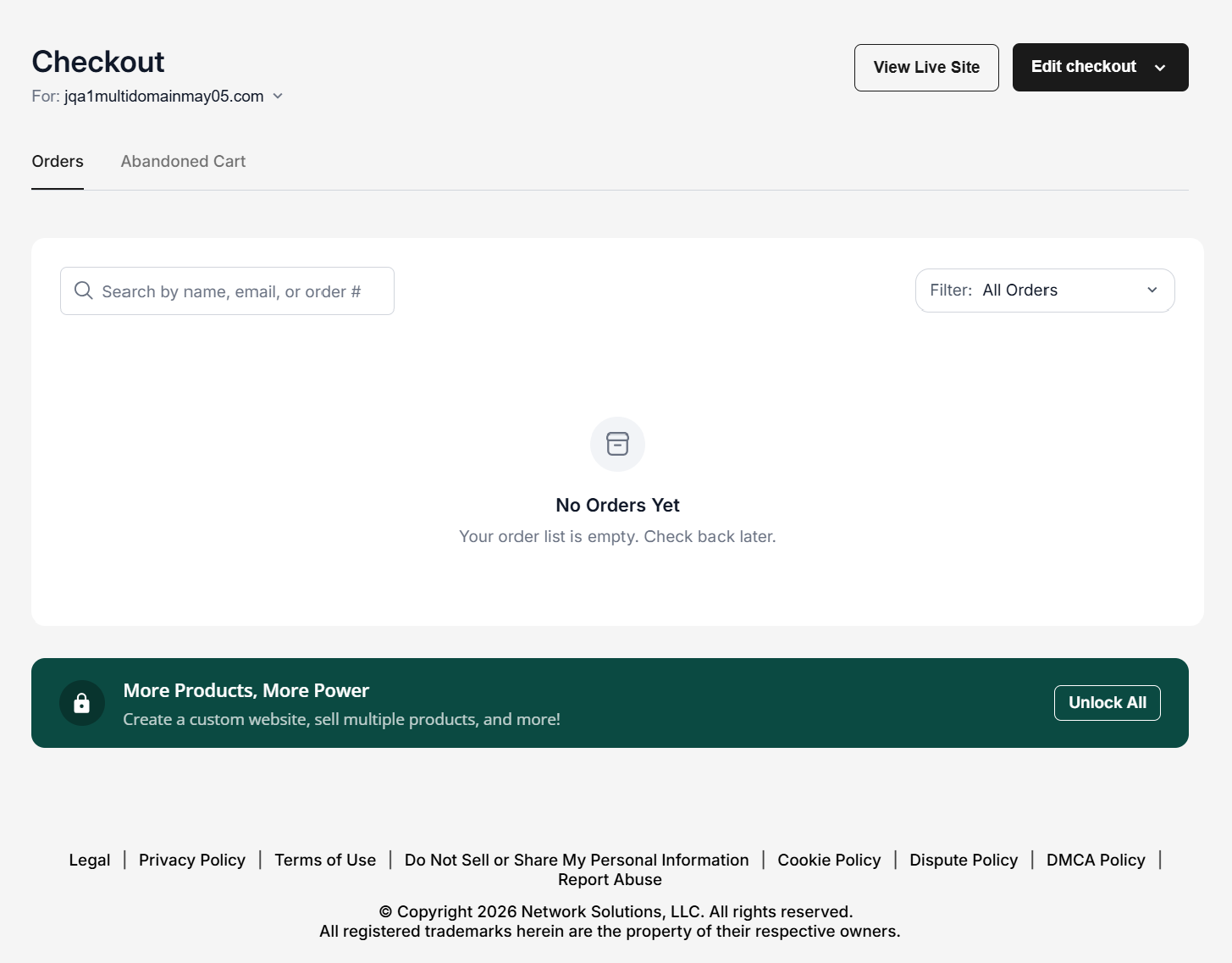
Task: Open the Privacy Policy link
Action: 192,861
